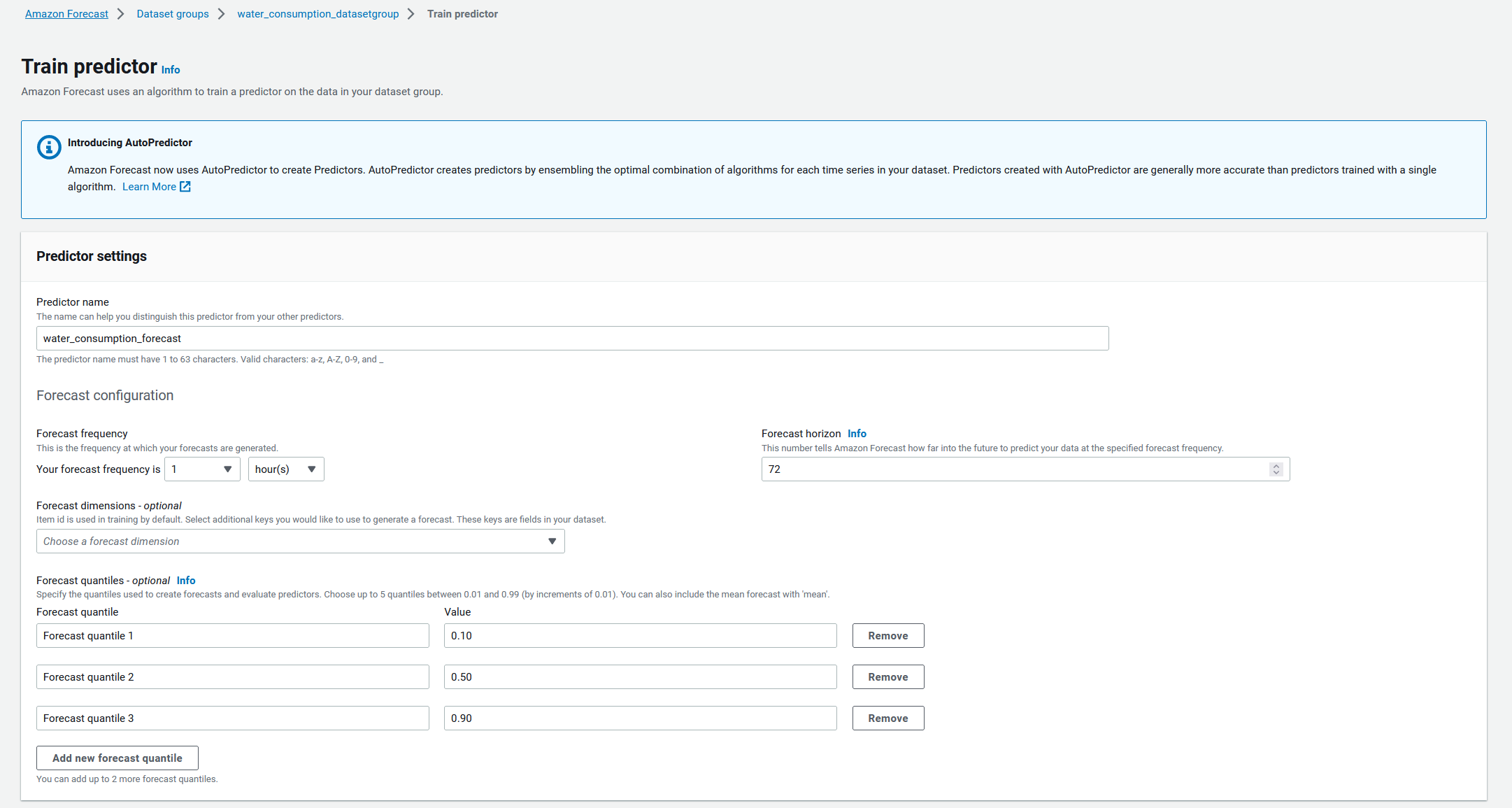Click Add new forecast quantile button
The width and height of the screenshot is (1512, 808).
click(x=117, y=758)
